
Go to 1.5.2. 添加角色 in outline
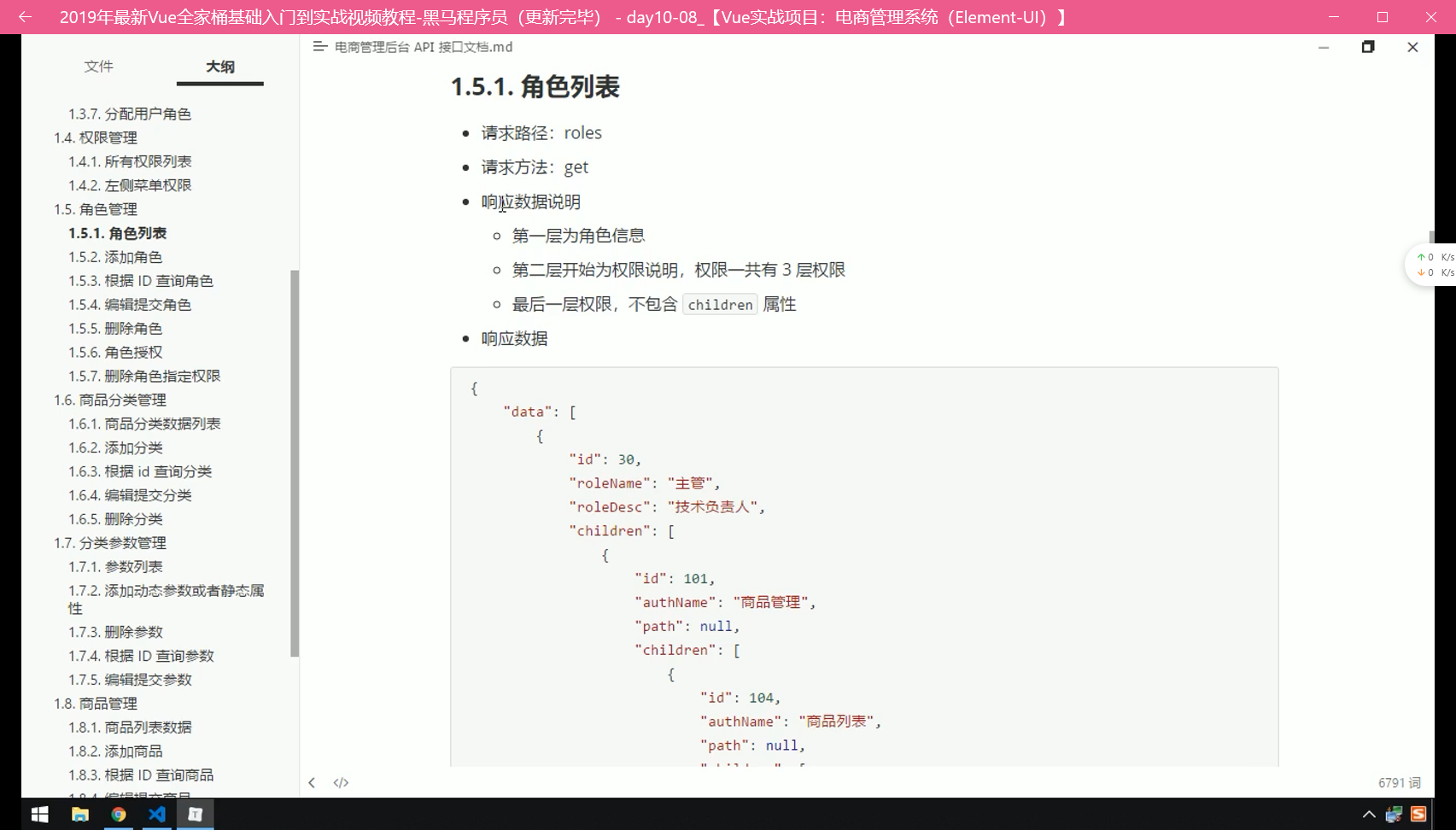(115, 257)
